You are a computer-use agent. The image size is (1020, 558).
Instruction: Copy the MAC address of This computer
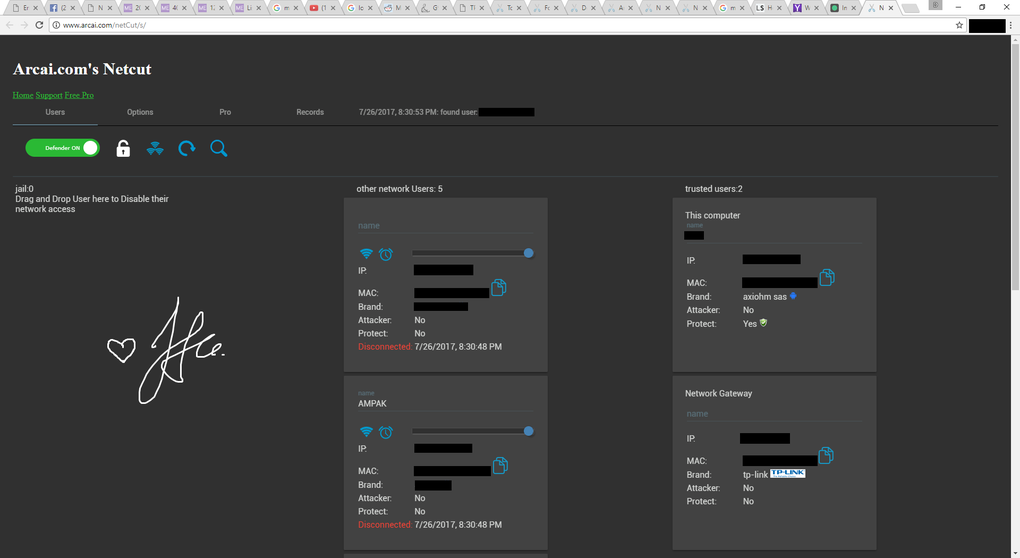pos(827,278)
